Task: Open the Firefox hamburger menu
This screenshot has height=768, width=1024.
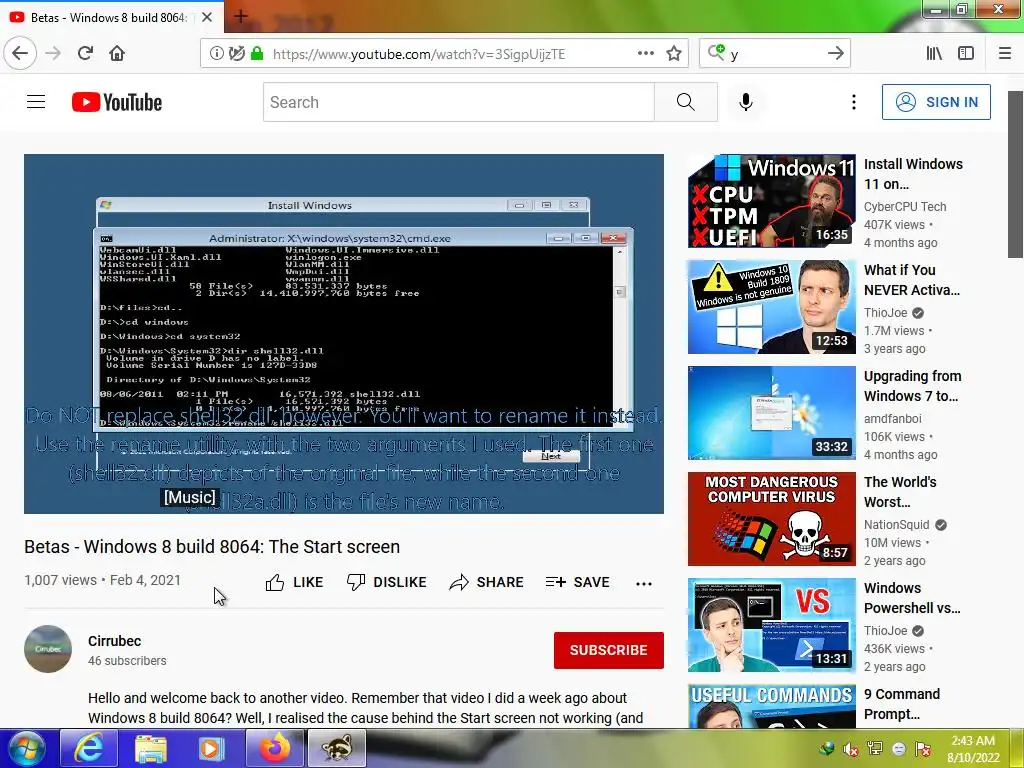Action: (1005, 54)
